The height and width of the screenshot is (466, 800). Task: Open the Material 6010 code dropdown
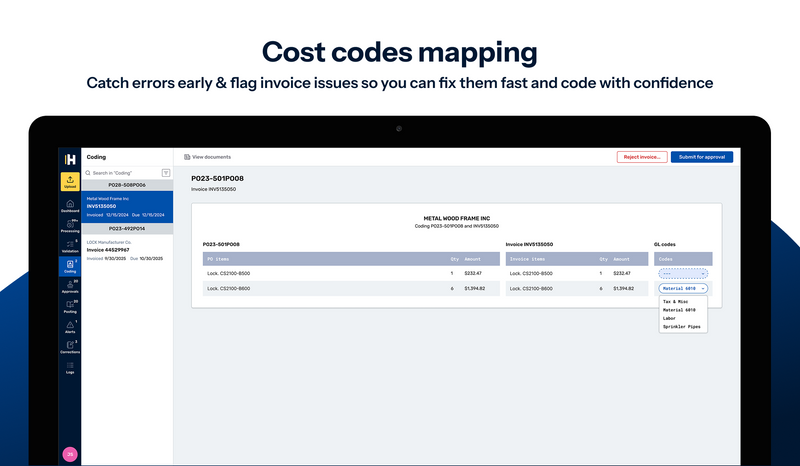pos(683,288)
